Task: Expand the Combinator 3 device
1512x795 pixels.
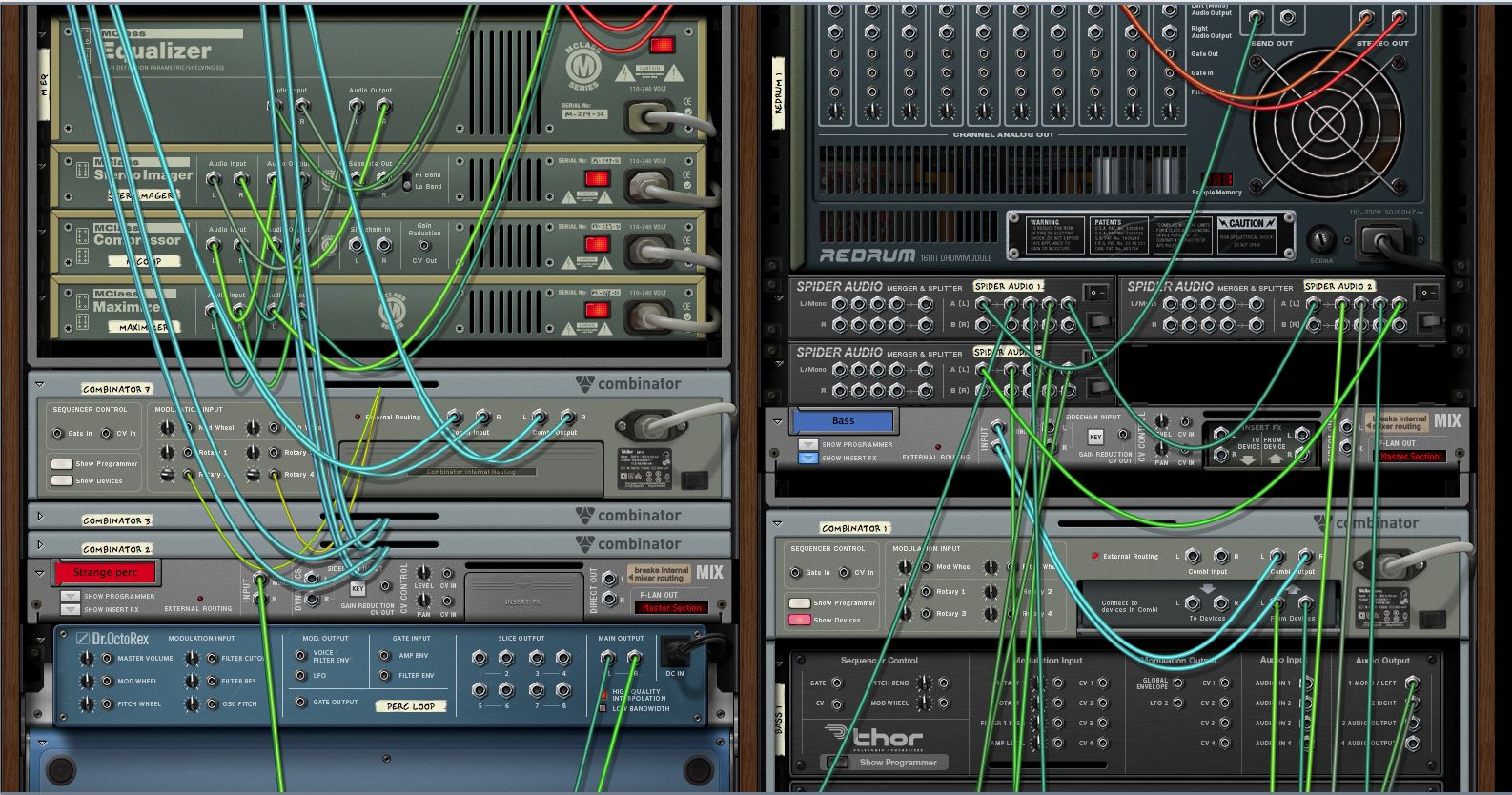Action: [40, 516]
